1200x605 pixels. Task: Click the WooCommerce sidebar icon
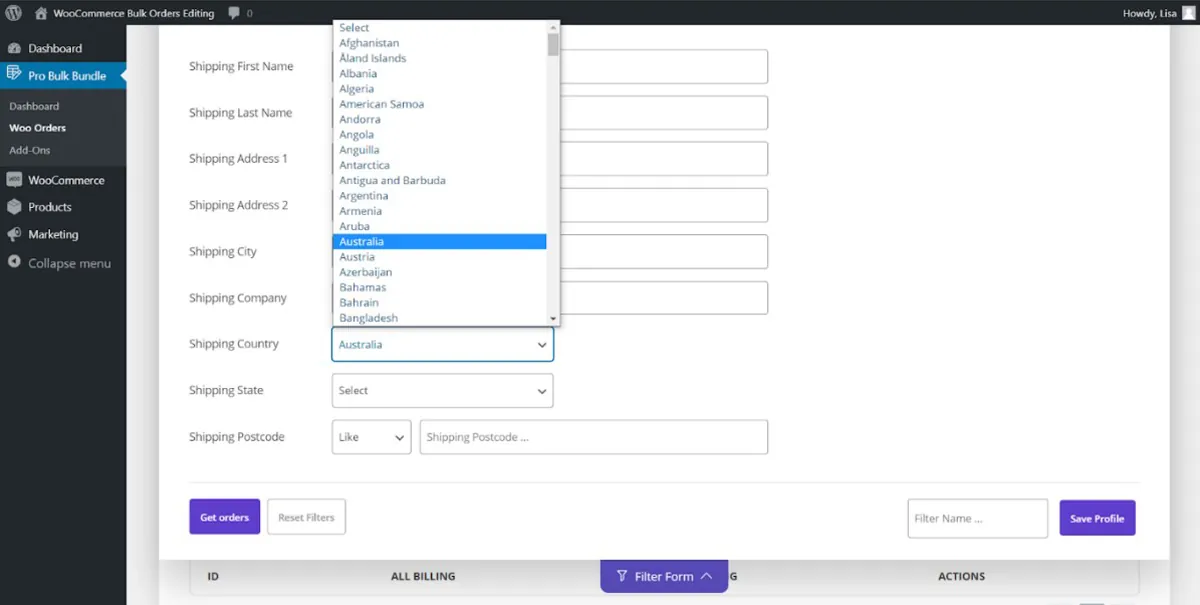[16, 180]
